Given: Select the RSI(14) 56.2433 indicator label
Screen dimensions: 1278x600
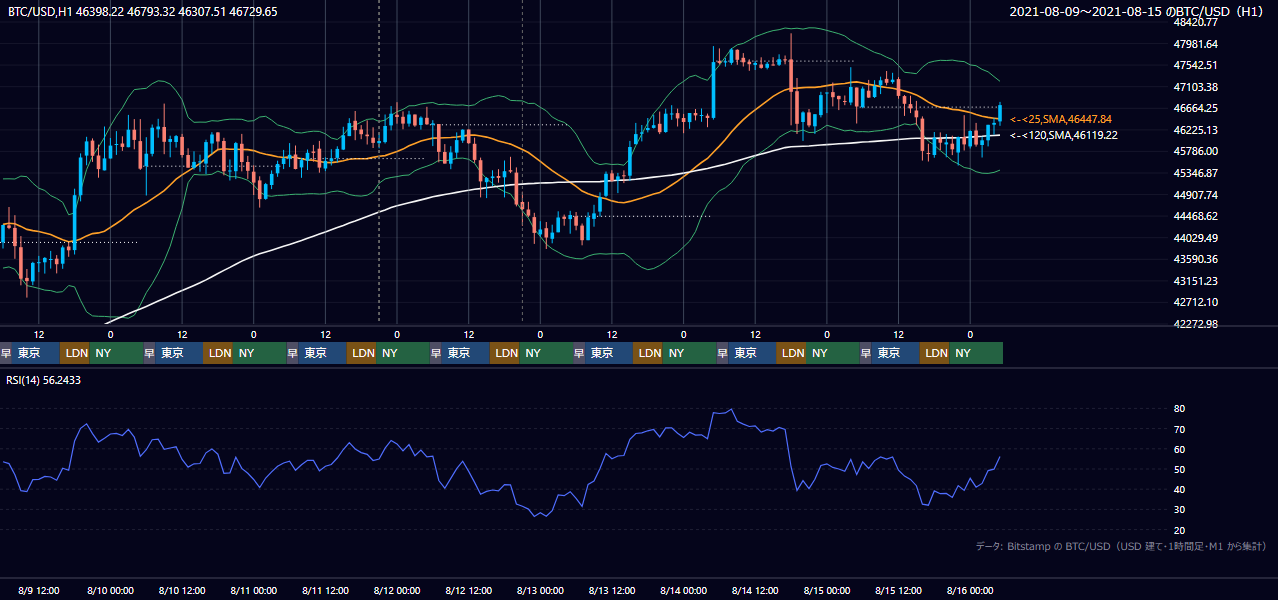Looking at the screenshot, I should pos(43,380).
